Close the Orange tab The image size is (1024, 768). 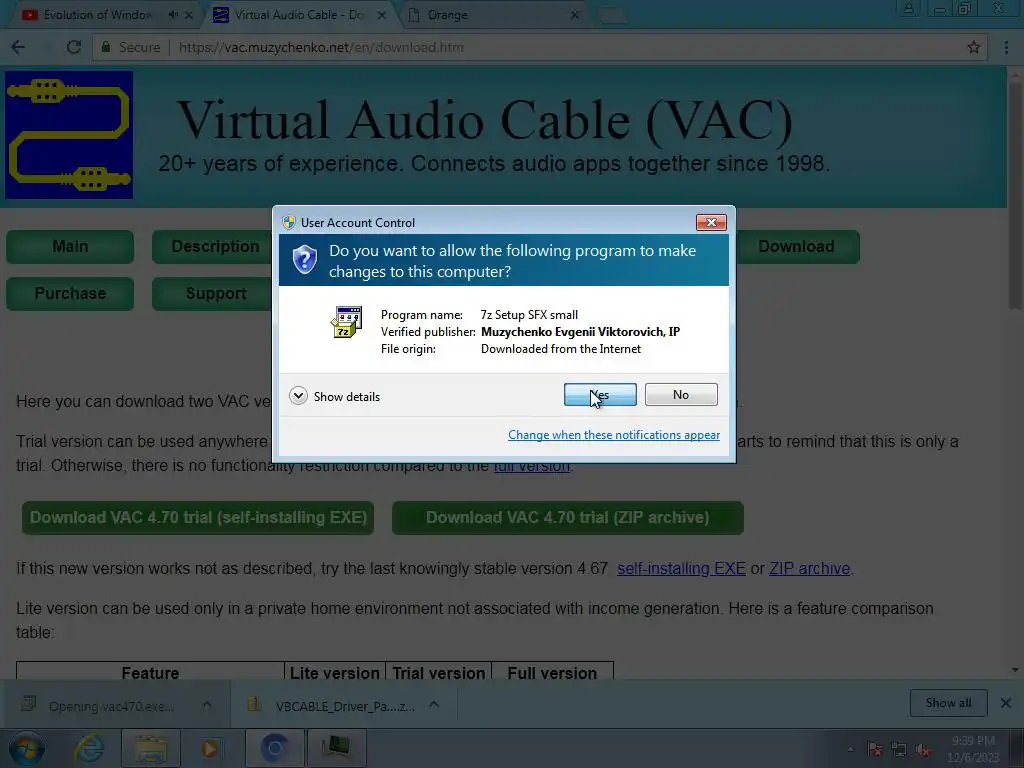[575, 14]
